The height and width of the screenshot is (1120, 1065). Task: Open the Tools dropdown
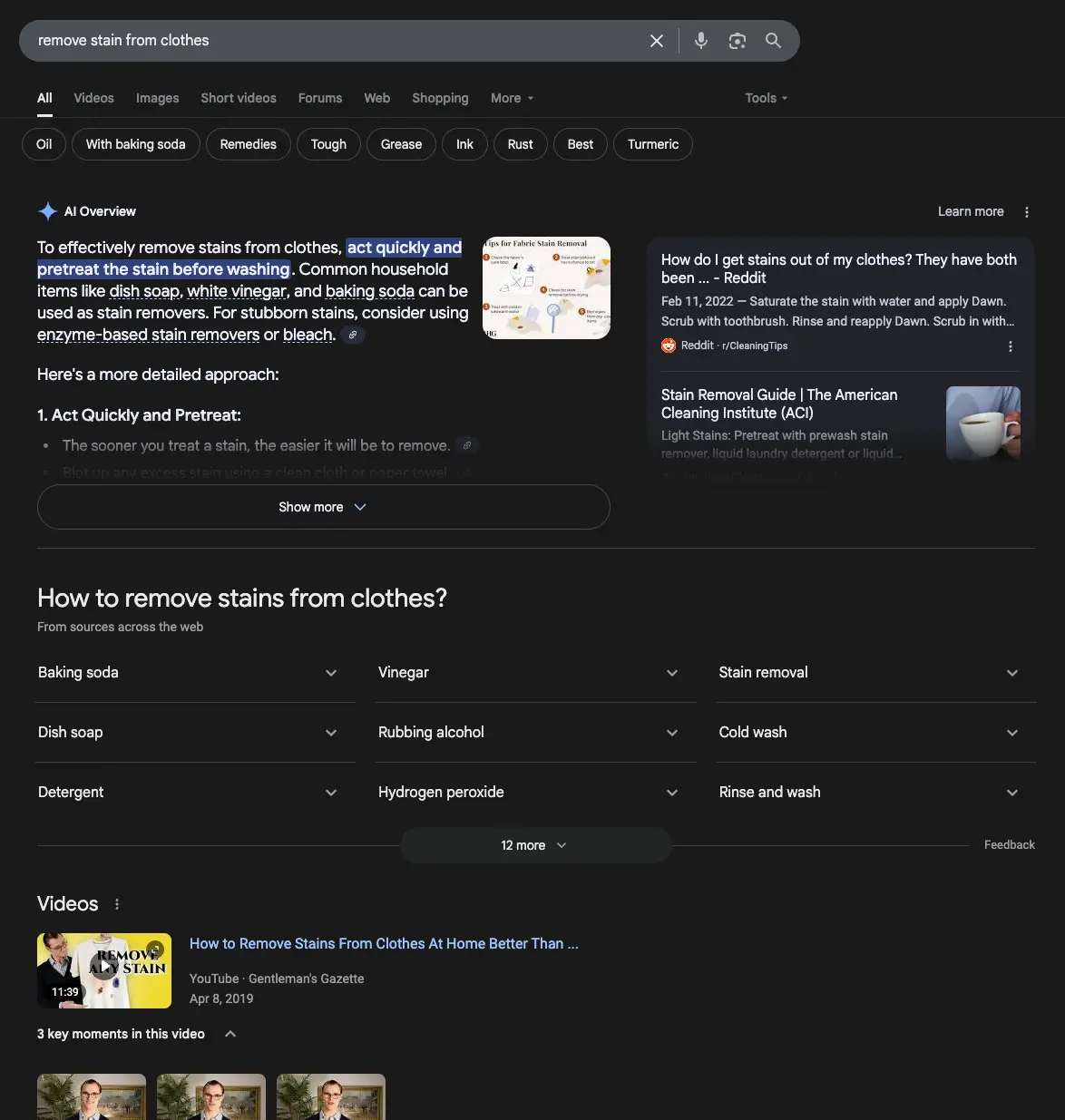pyautogui.click(x=767, y=98)
